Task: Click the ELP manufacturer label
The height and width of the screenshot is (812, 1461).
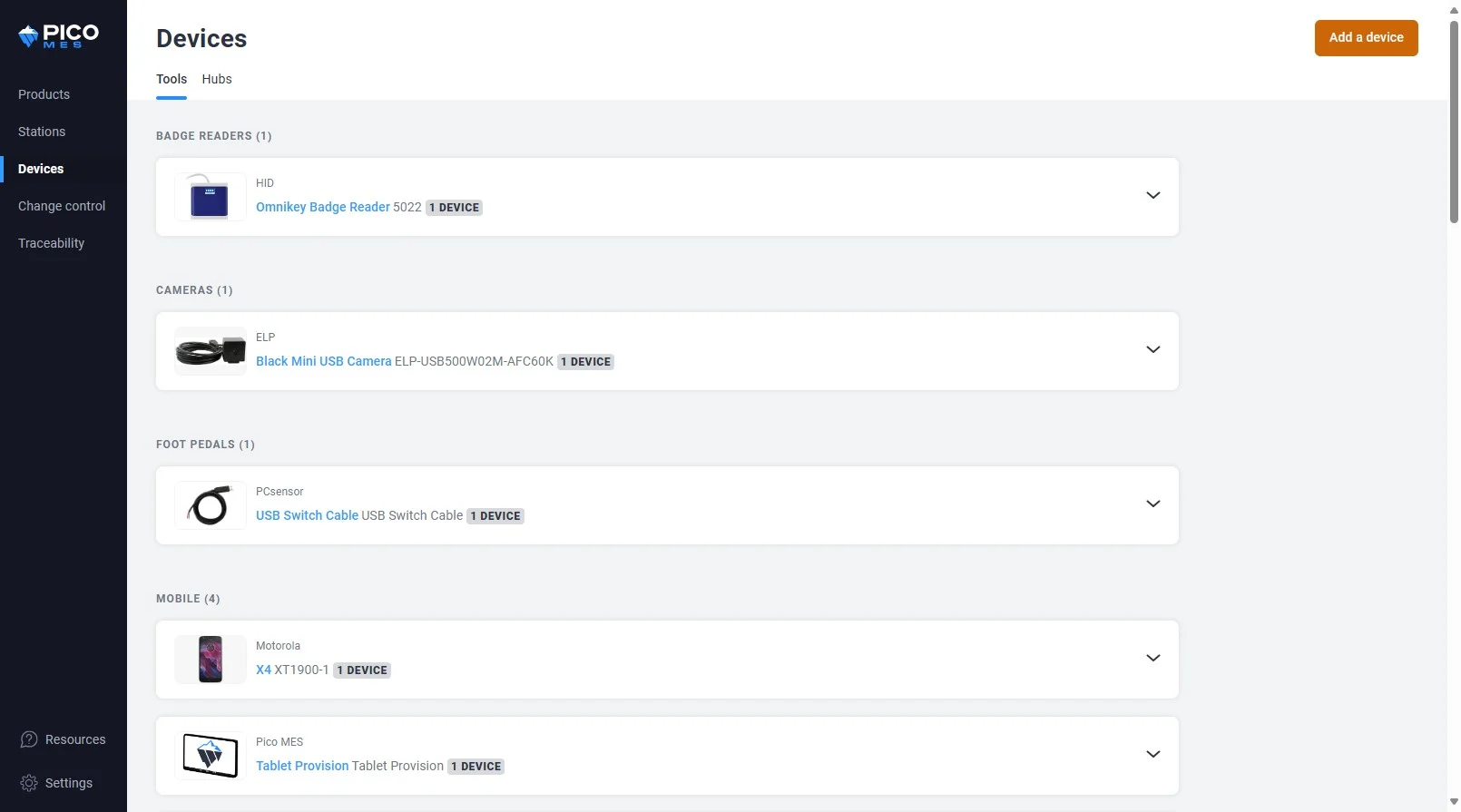Action: pos(265,338)
